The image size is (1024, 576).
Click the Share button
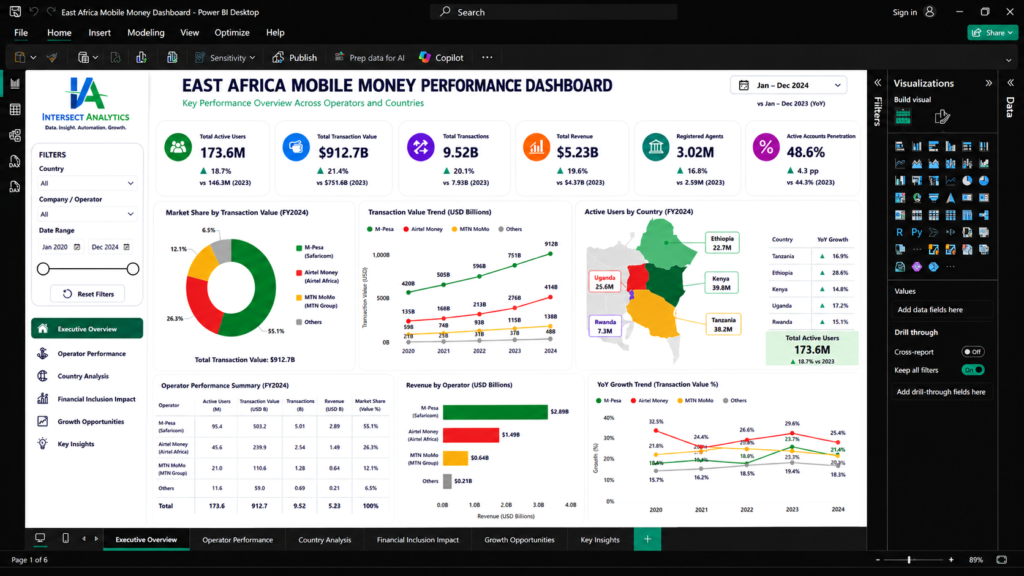(992, 33)
